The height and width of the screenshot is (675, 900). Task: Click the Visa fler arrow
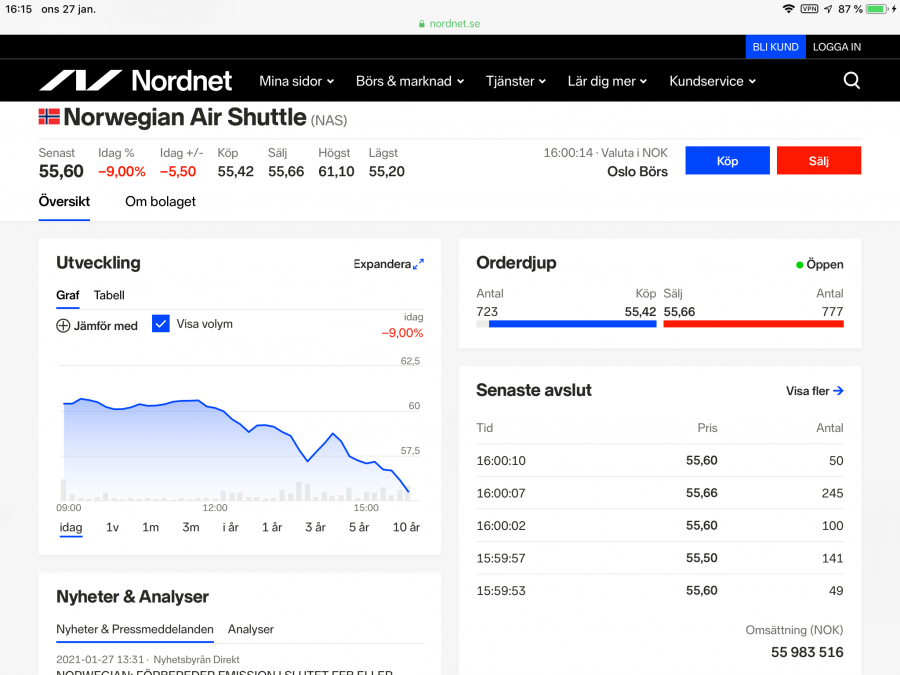[x=838, y=391]
